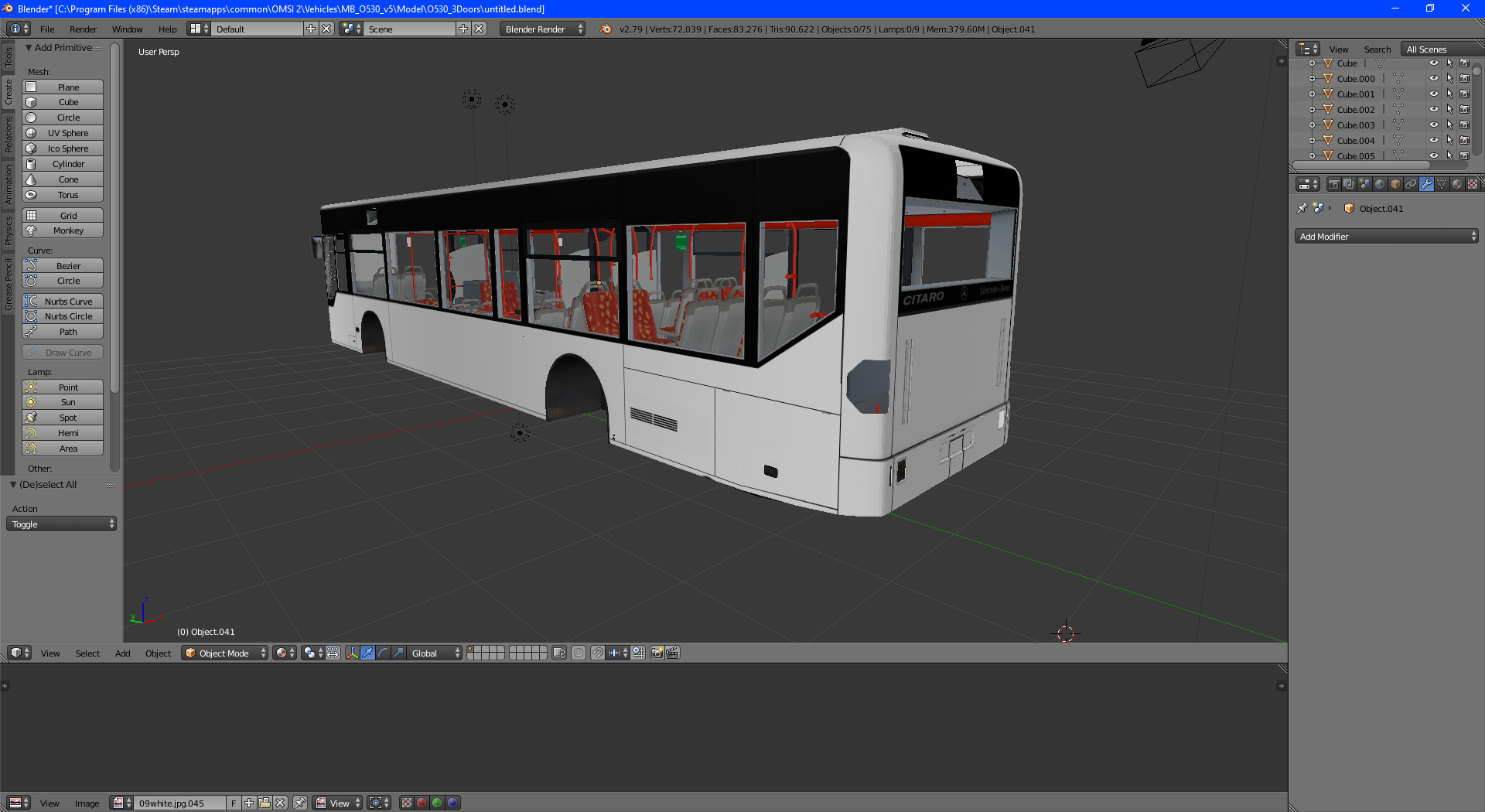This screenshot has width=1485, height=812.
Task: Toggle selectability of Cube.003
Action: click(x=1449, y=125)
